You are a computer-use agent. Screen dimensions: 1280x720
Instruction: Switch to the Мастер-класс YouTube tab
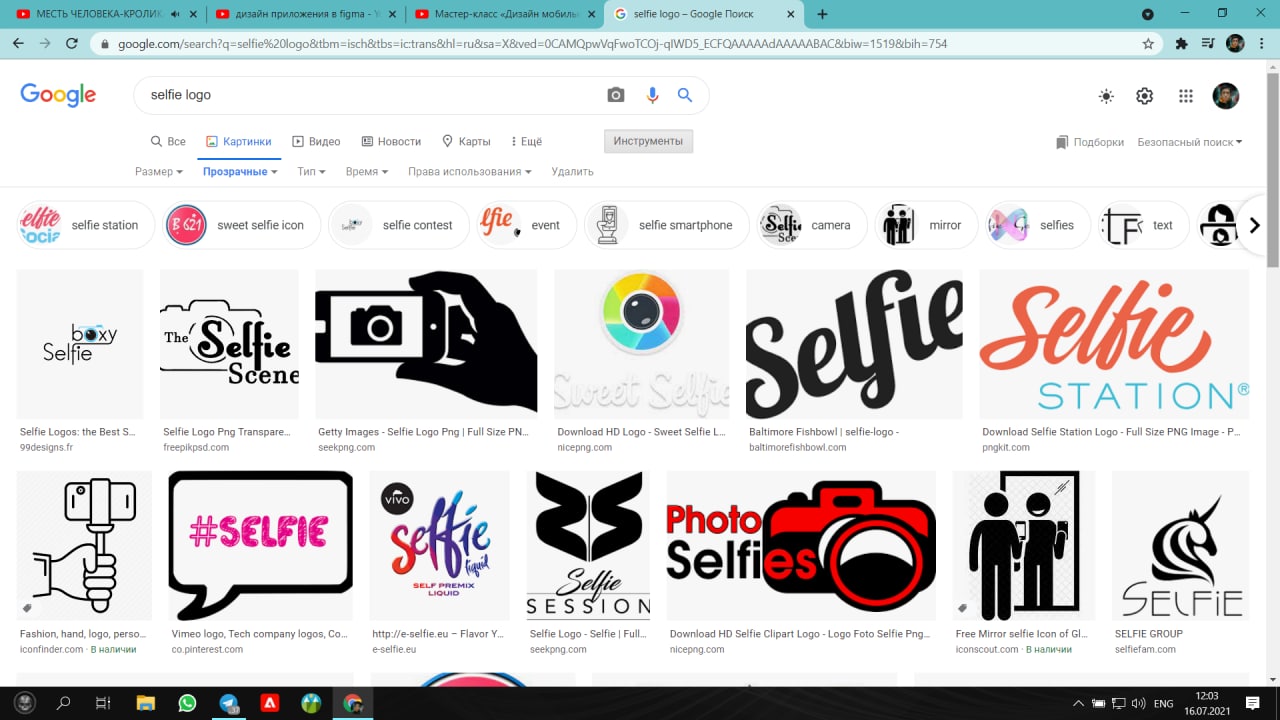pos(506,14)
